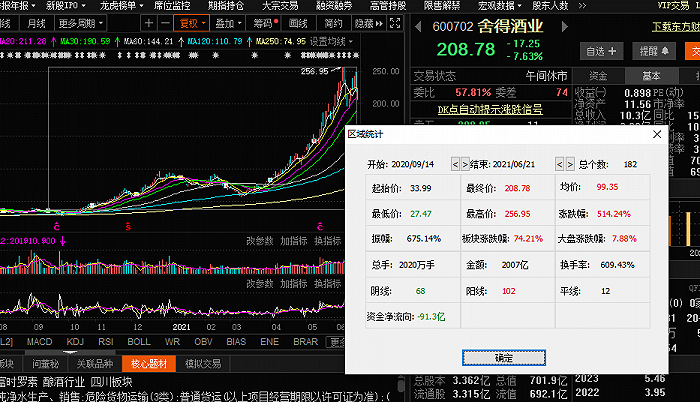Image resolution: width=700 pixels, height=402 pixels.
Task: Click the zoom-out minus icon on chart toolbar
Action: coord(165,23)
